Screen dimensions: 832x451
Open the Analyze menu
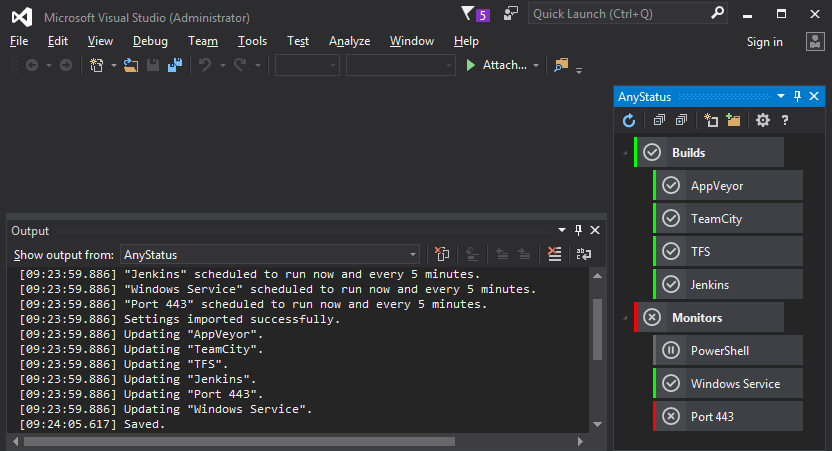tap(349, 41)
